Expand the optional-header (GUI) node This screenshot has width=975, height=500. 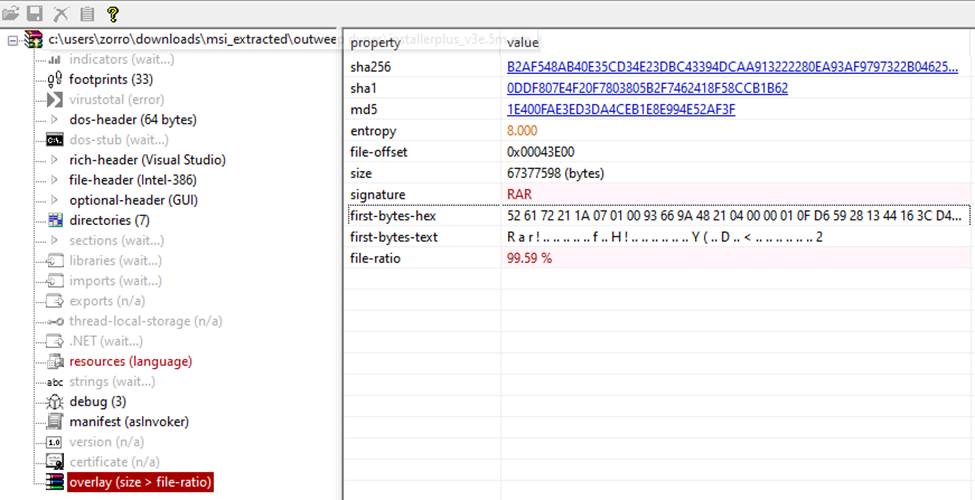click(55, 200)
